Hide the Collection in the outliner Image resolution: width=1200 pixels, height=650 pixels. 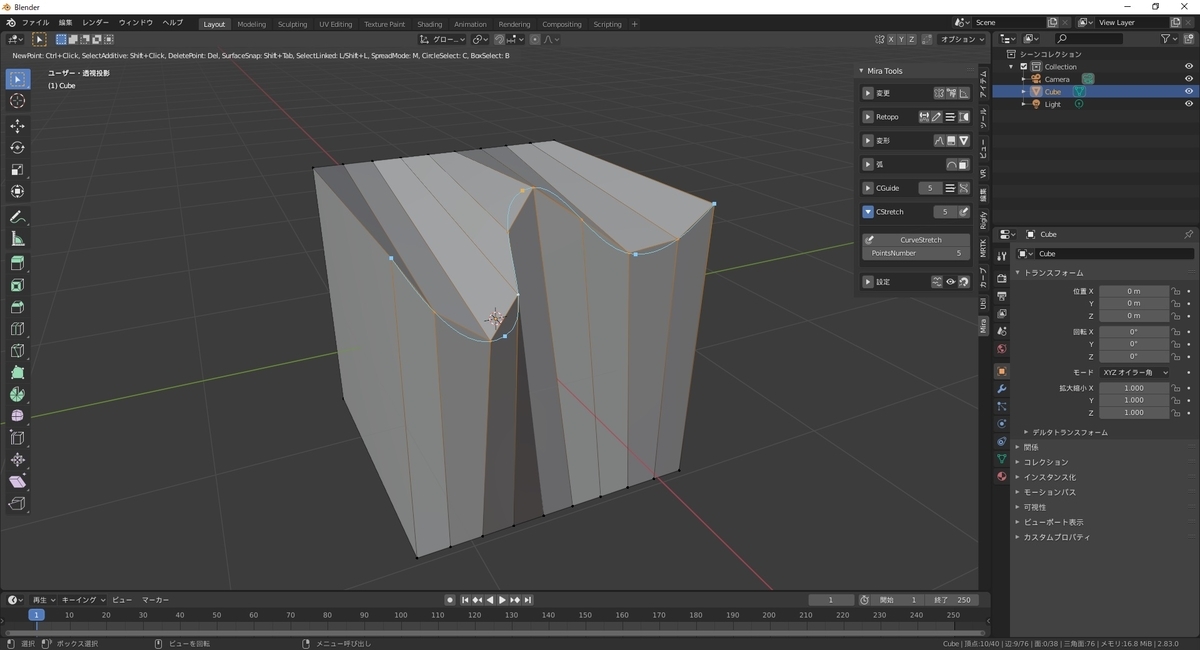click(x=1189, y=66)
